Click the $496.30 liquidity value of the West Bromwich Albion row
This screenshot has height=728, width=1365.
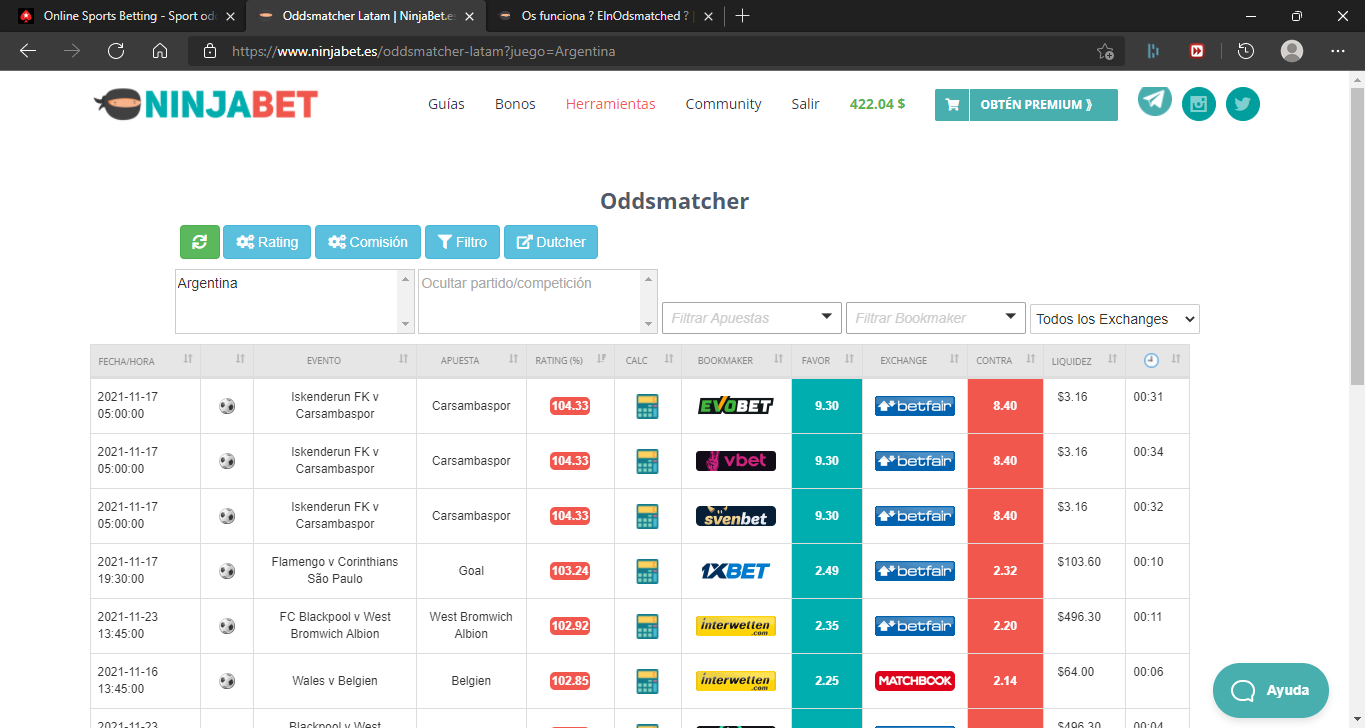[x=1079, y=617]
